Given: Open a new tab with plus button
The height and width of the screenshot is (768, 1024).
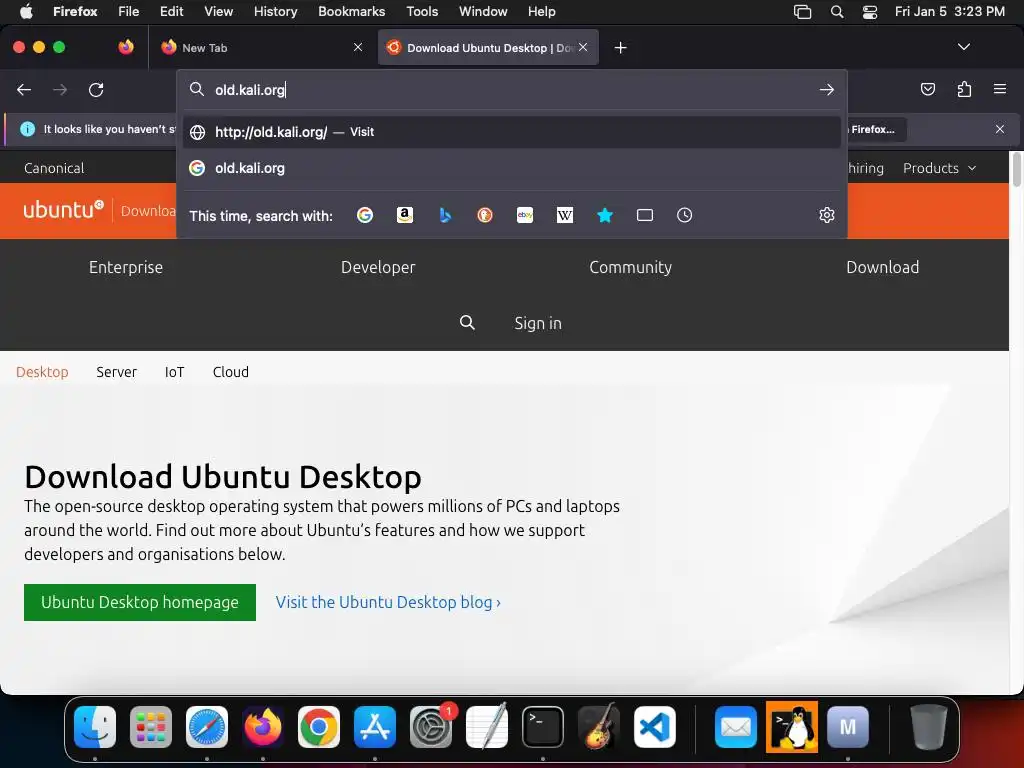Looking at the screenshot, I should coord(620,48).
